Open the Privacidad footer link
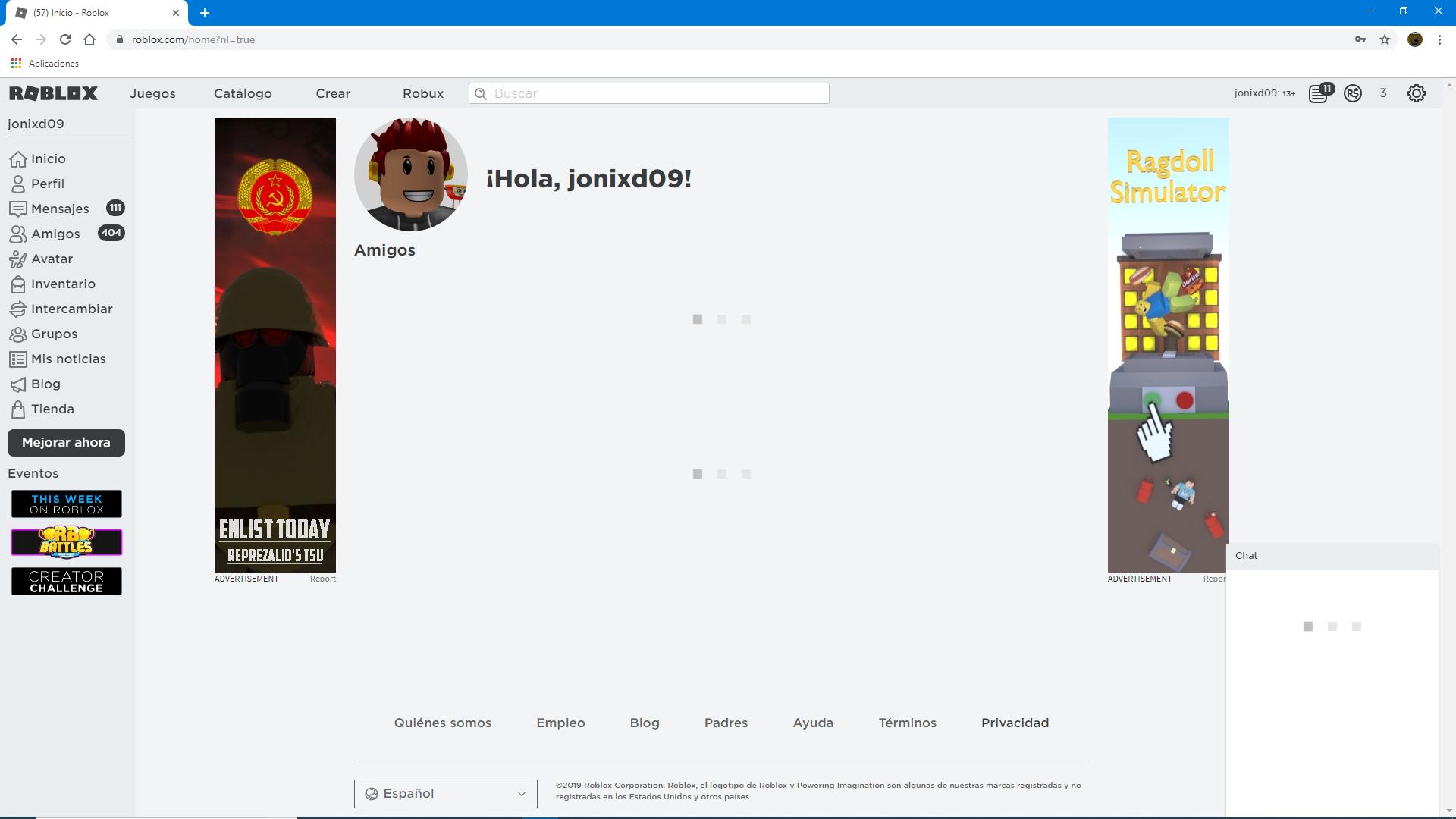The width and height of the screenshot is (1456, 819). 1015,723
